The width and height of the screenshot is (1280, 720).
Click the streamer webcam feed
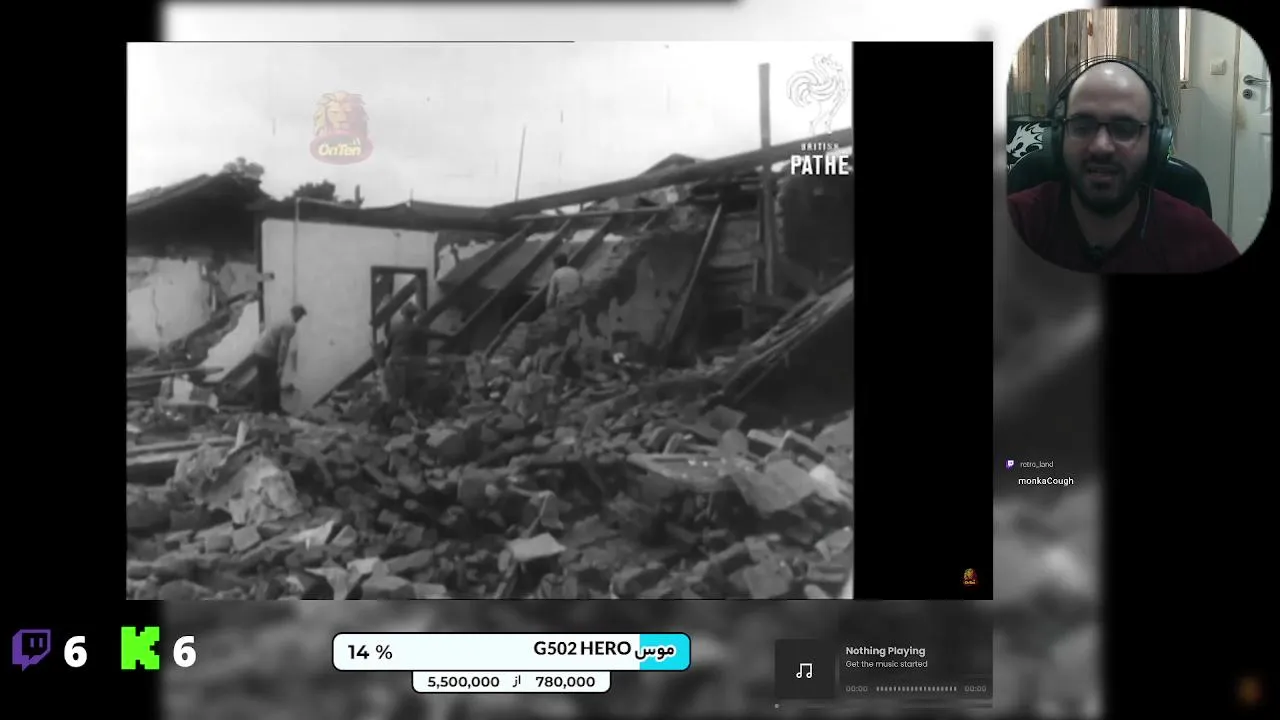click(1138, 140)
